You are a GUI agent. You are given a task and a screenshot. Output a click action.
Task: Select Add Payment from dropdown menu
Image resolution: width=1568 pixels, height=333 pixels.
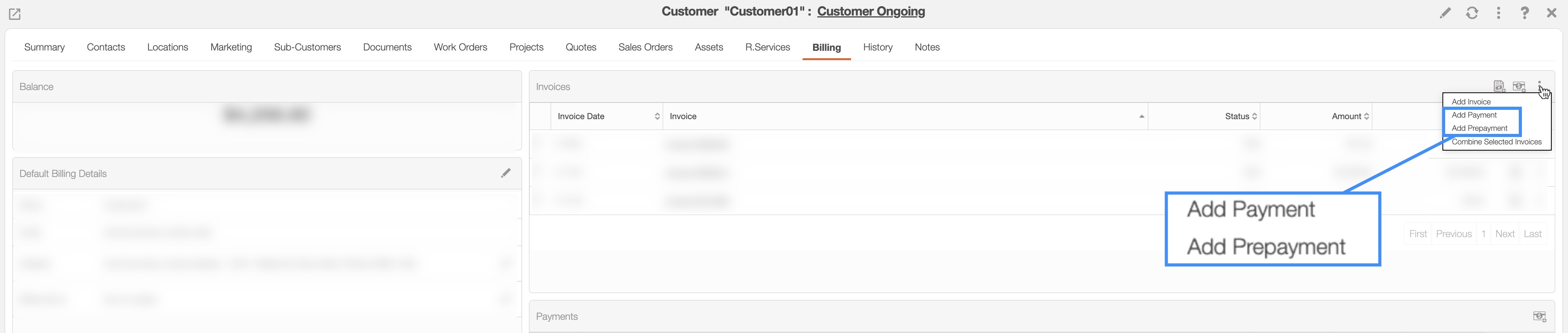tap(1474, 115)
